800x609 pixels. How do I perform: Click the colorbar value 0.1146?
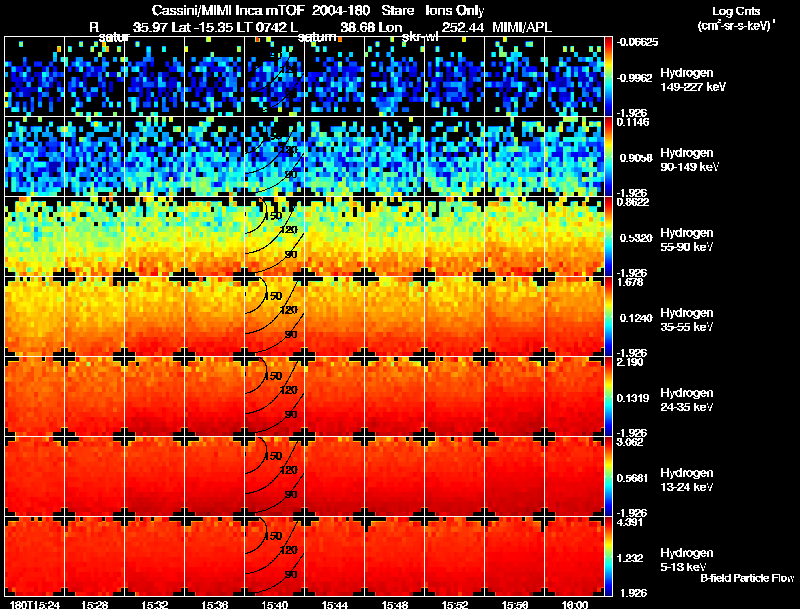pyautogui.click(x=633, y=122)
